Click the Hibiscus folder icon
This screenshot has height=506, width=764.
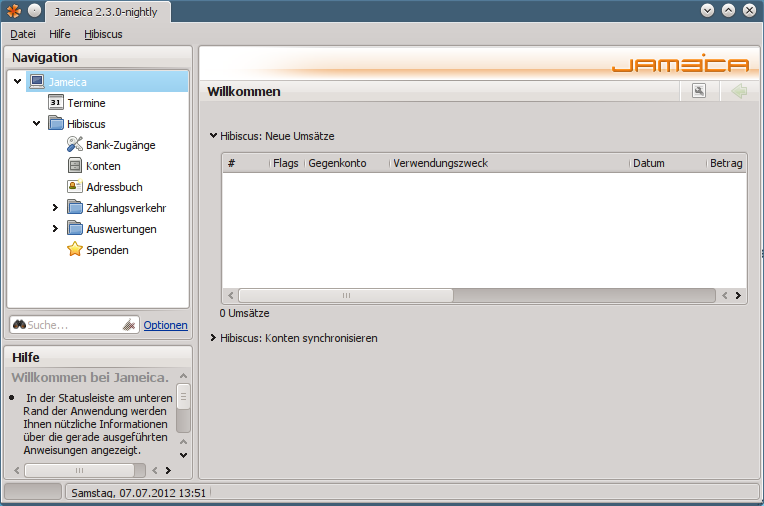click(x=56, y=123)
